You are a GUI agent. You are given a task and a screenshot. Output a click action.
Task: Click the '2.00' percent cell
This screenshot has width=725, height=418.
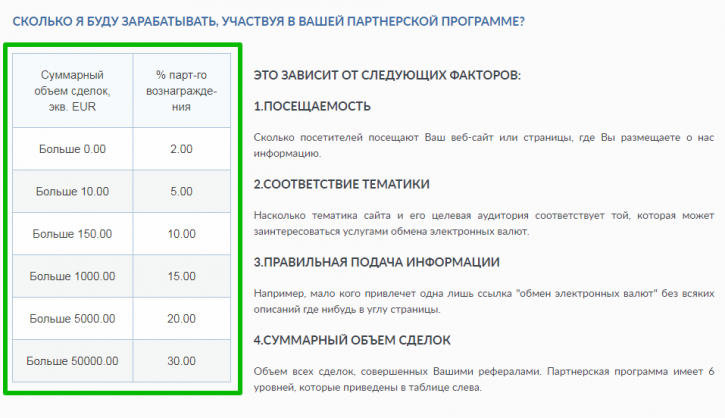pyautogui.click(x=182, y=149)
